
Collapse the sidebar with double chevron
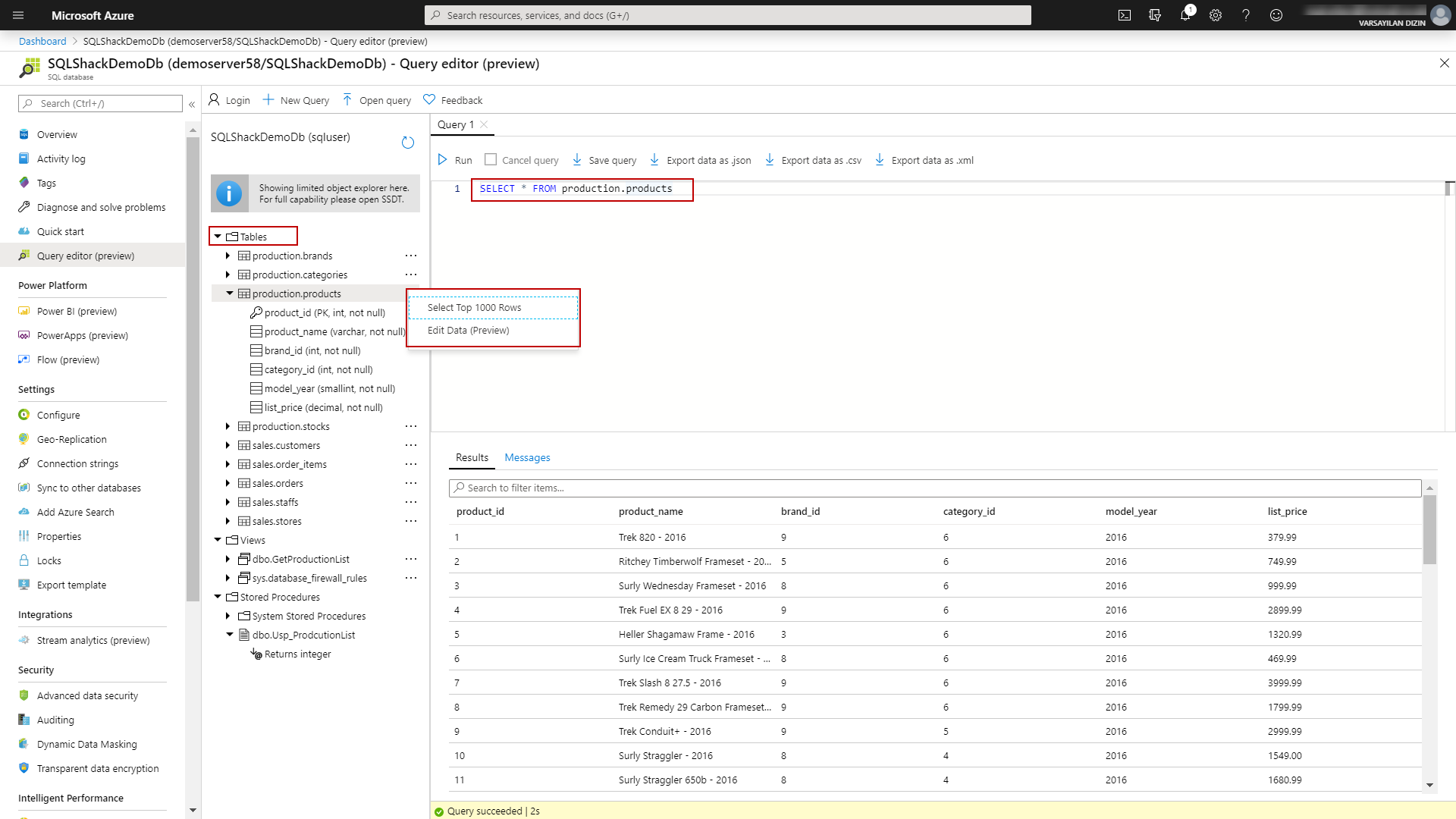coord(192,104)
